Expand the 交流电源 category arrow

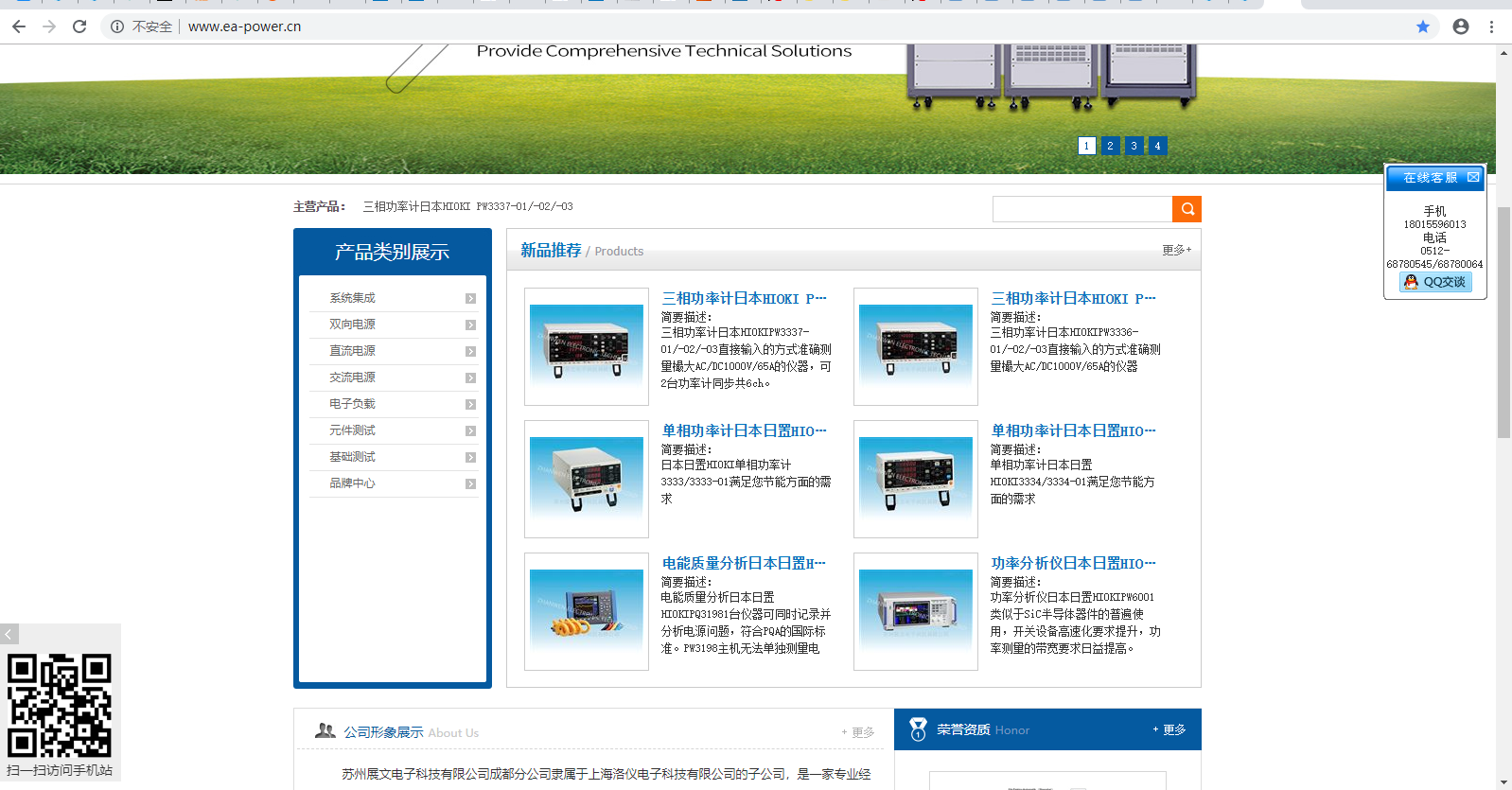[470, 378]
